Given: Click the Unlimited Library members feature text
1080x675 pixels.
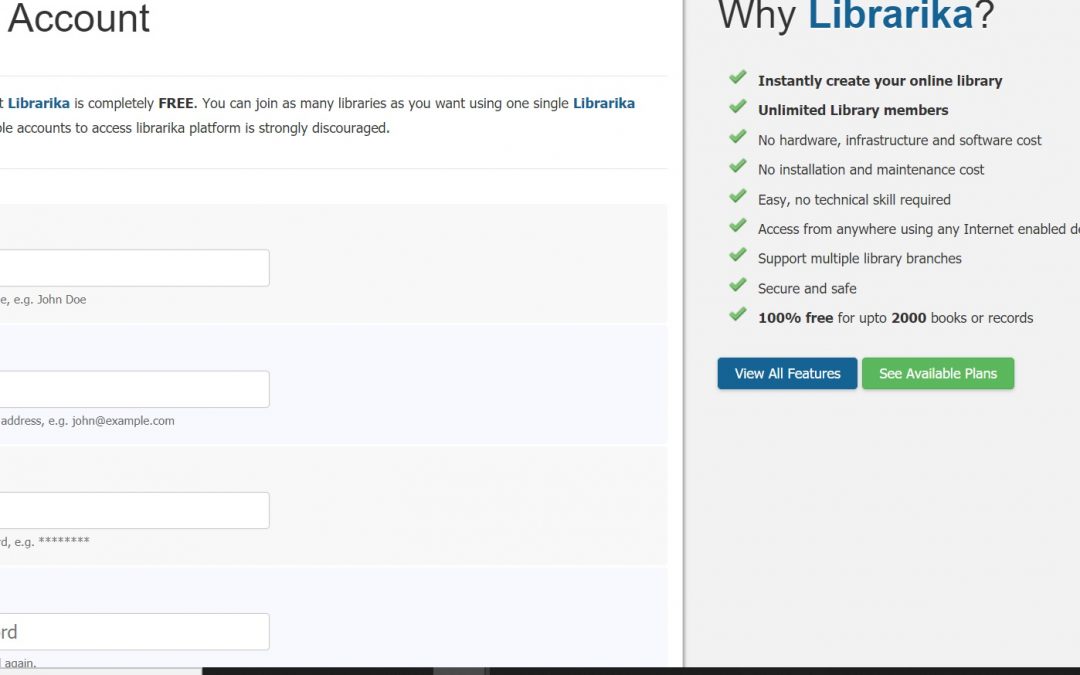Looking at the screenshot, I should [853, 110].
